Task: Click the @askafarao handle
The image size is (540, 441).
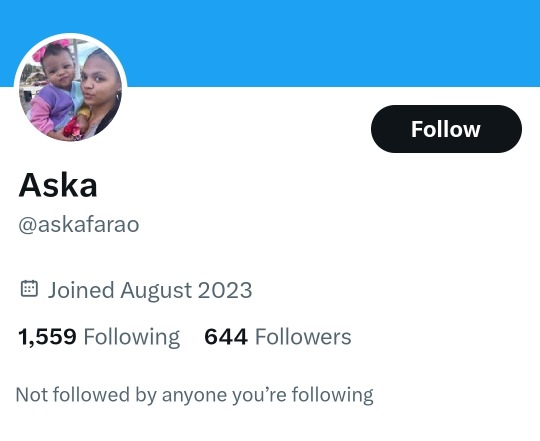Action: pos(79,224)
